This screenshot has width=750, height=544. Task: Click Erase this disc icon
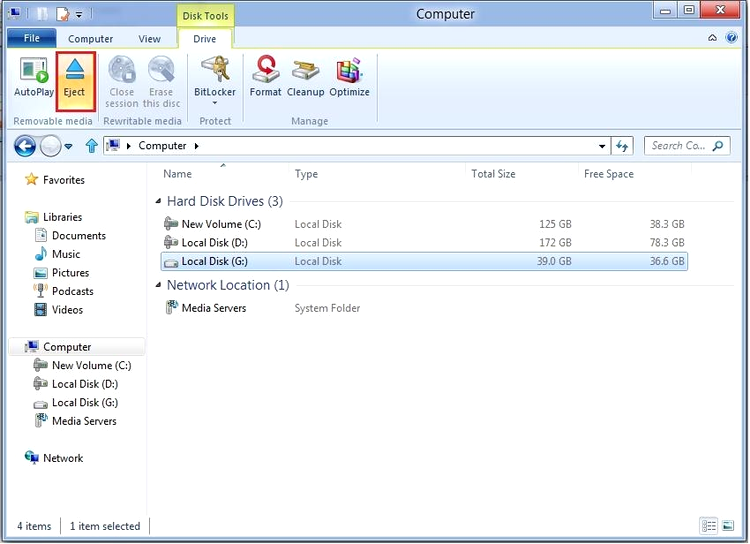161,70
